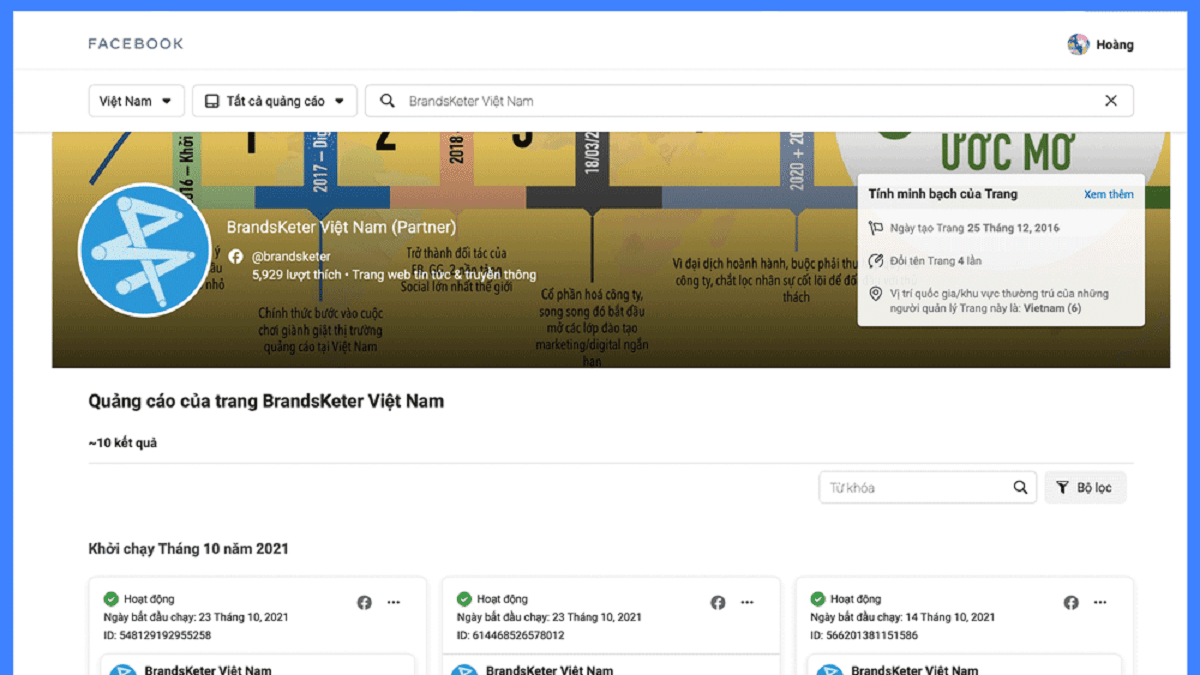Image resolution: width=1200 pixels, height=675 pixels.
Task: Select ID: 548129192955258 text
Action: click(157, 635)
